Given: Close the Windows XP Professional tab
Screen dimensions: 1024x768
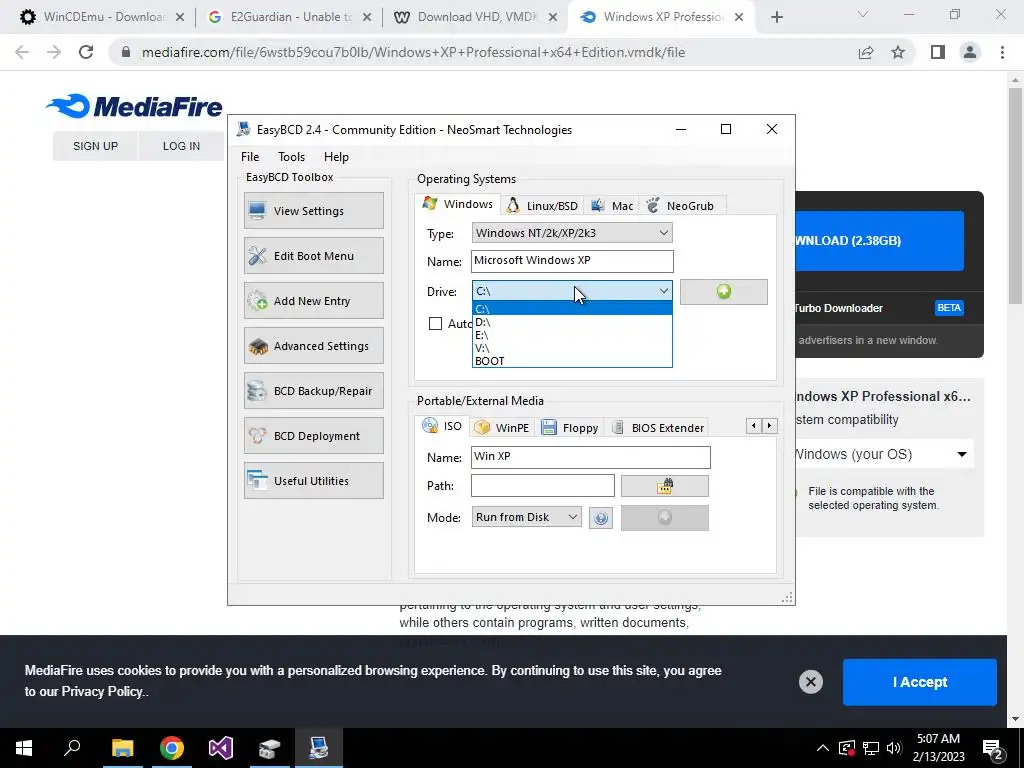Looking at the screenshot, I should [739, 17].
